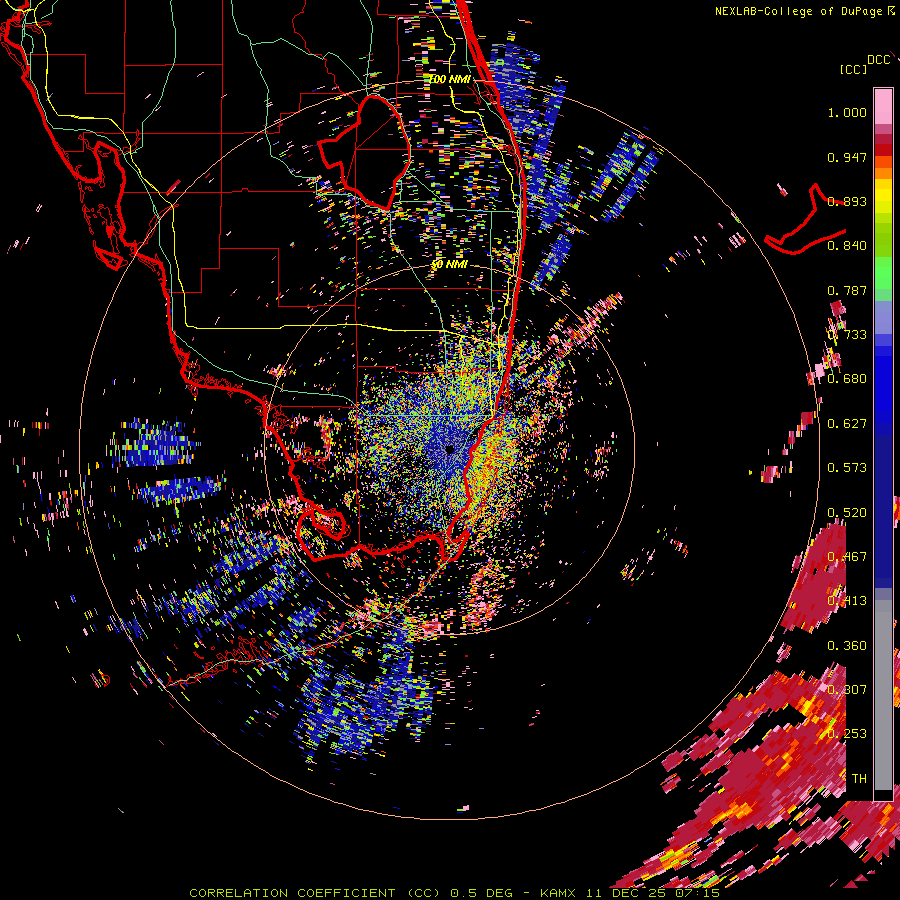Screen dimensions: 900x900
Task: Click the 50 NMI range ring label
Action: pos(449,264)
